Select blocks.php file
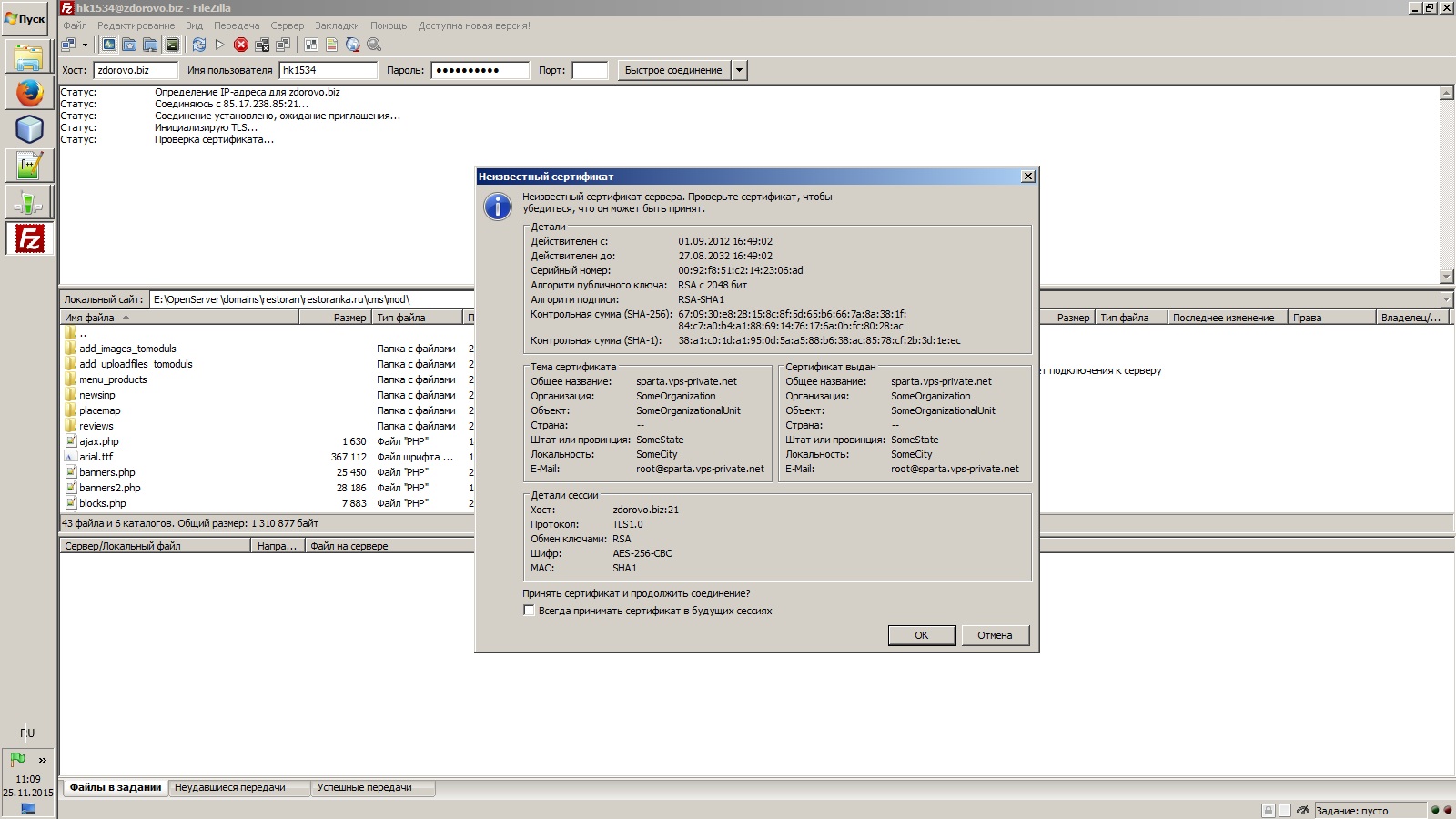The height and width of the screenshot is (819, 1456). tap(102, 503)
